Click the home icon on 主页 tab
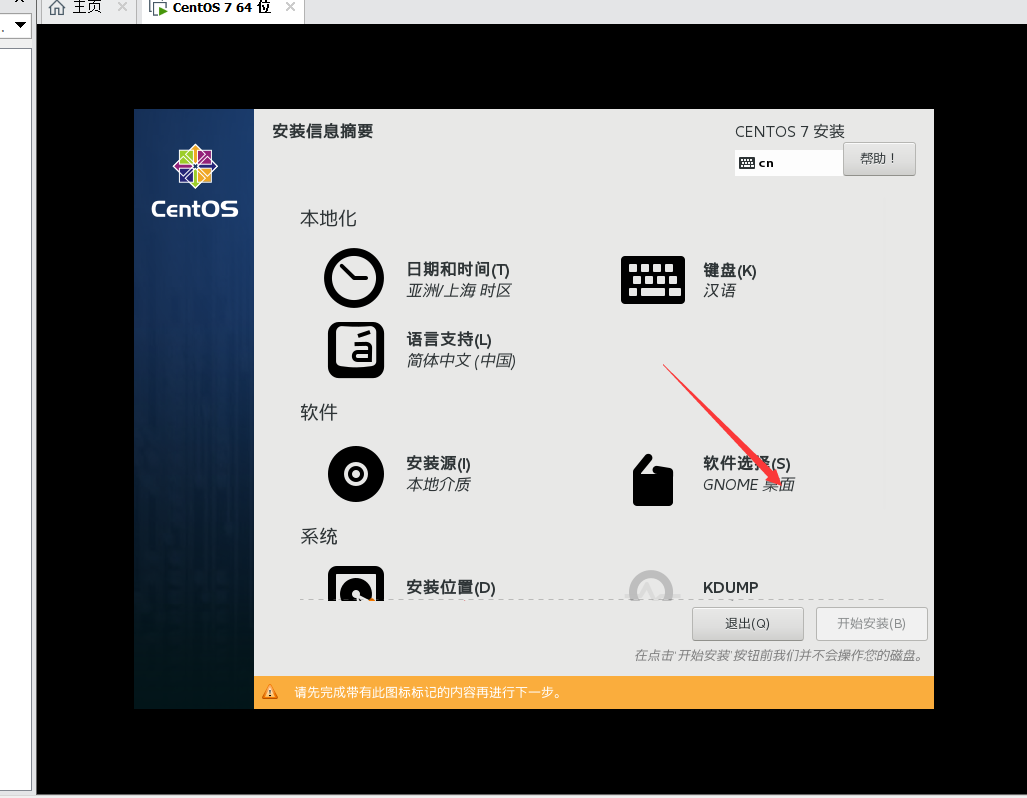Viewport: 1027px width, 798px height. point(57,8)
